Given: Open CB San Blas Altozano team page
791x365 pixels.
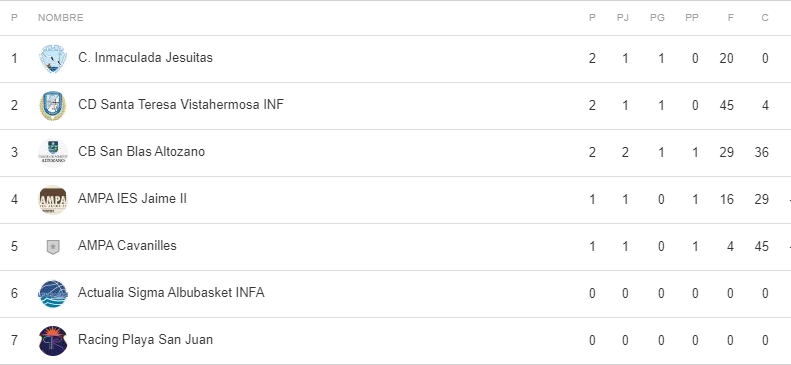Looking at the screenshot, I should [x=141, y=151].
